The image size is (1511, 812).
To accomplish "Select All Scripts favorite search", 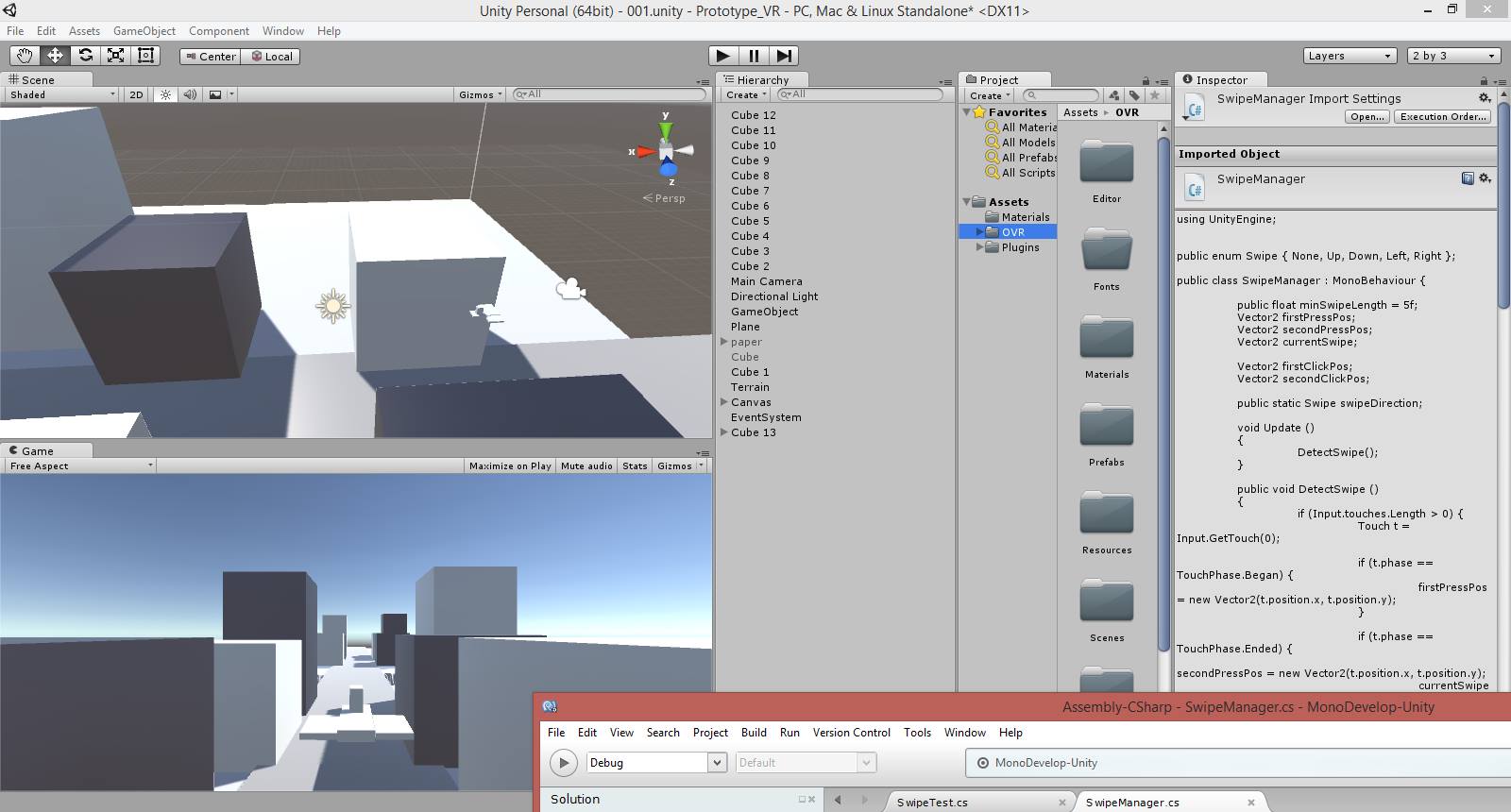I will pos(1020,173).
